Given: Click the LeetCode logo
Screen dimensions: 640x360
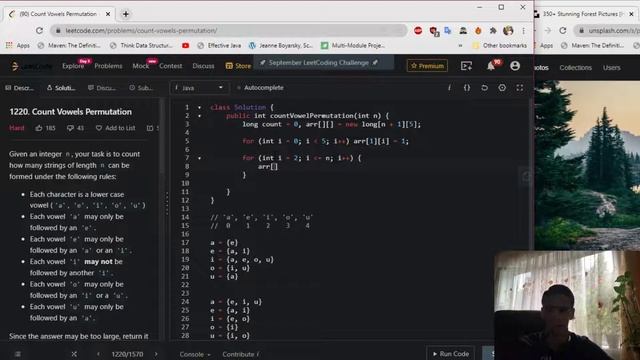Looking at the screenshot, I should coord(32,66).
